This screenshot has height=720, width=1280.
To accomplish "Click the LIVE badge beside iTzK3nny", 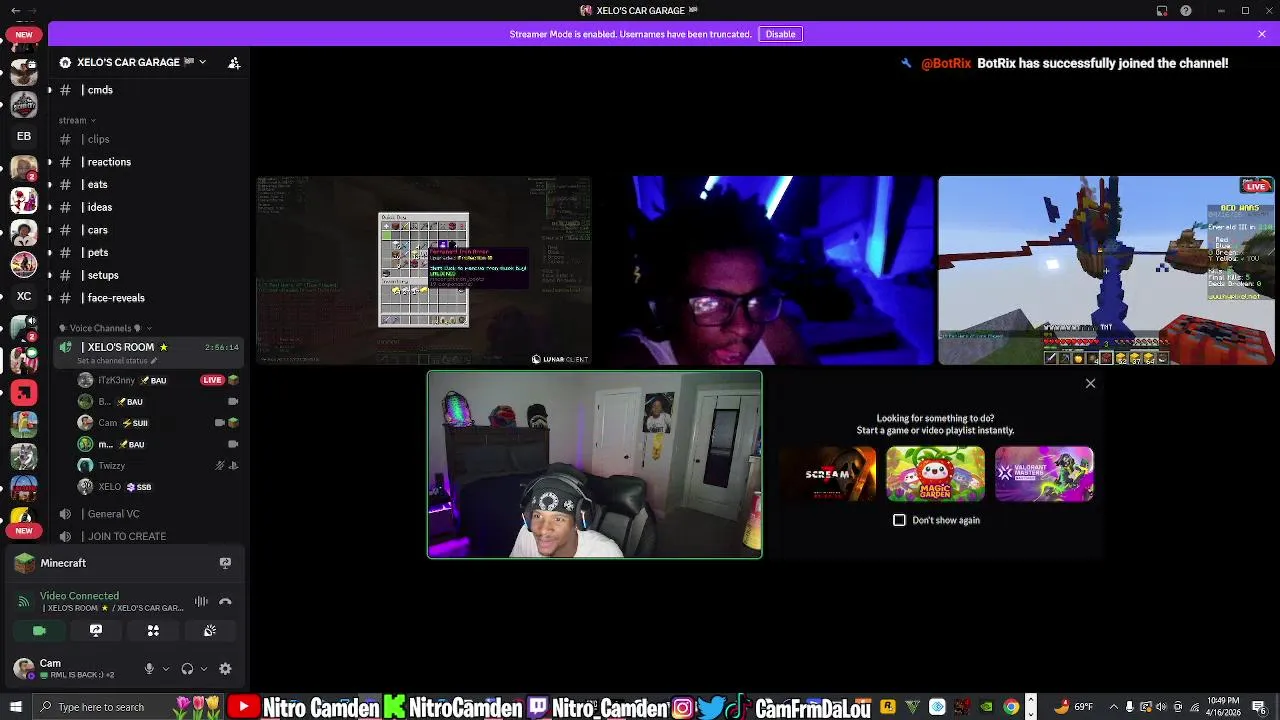I will 212,380.
